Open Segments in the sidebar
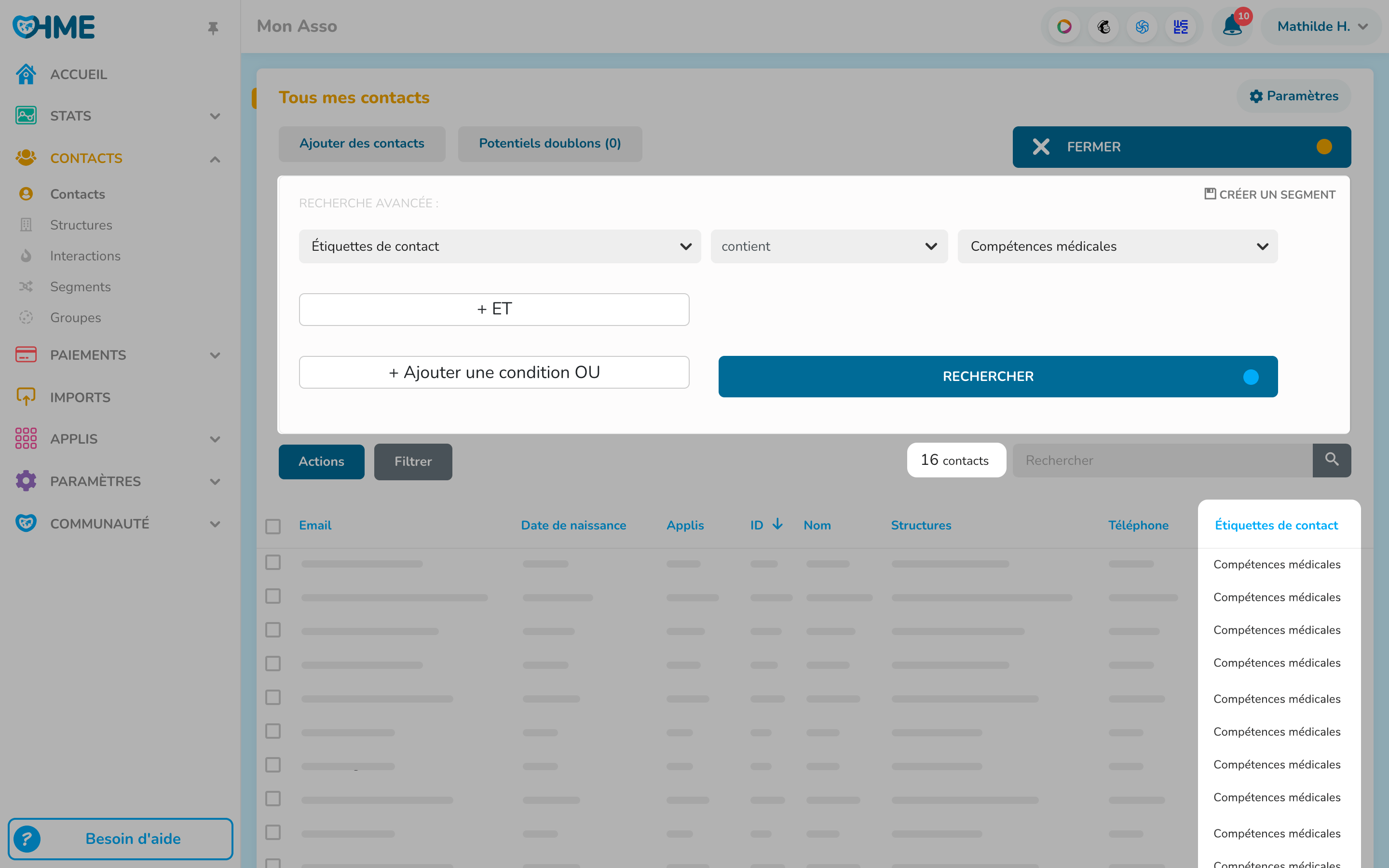This screenshot has height=868, width=1389. click(x=81, y=286)
